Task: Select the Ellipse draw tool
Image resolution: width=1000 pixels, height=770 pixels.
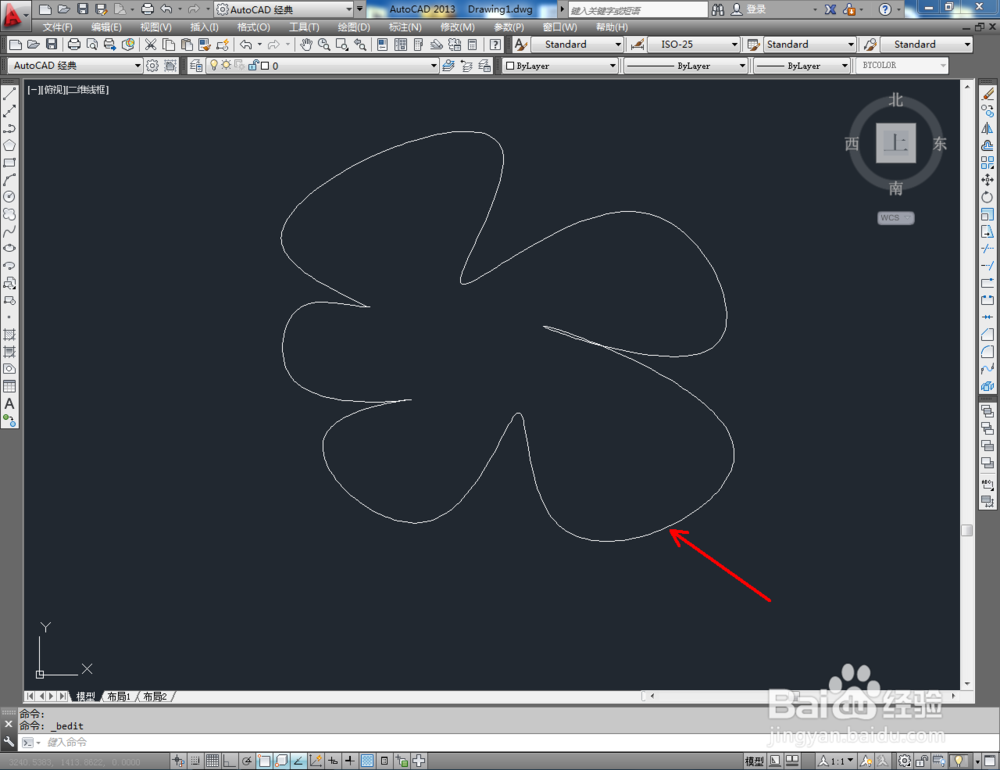Action: [x=10, y=249]
